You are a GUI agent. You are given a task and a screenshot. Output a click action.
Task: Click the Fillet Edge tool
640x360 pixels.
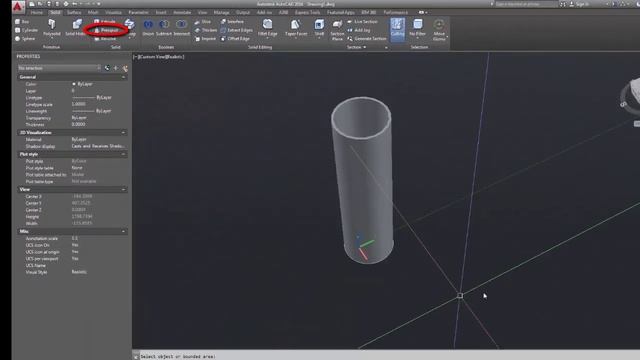pos(268,28)
